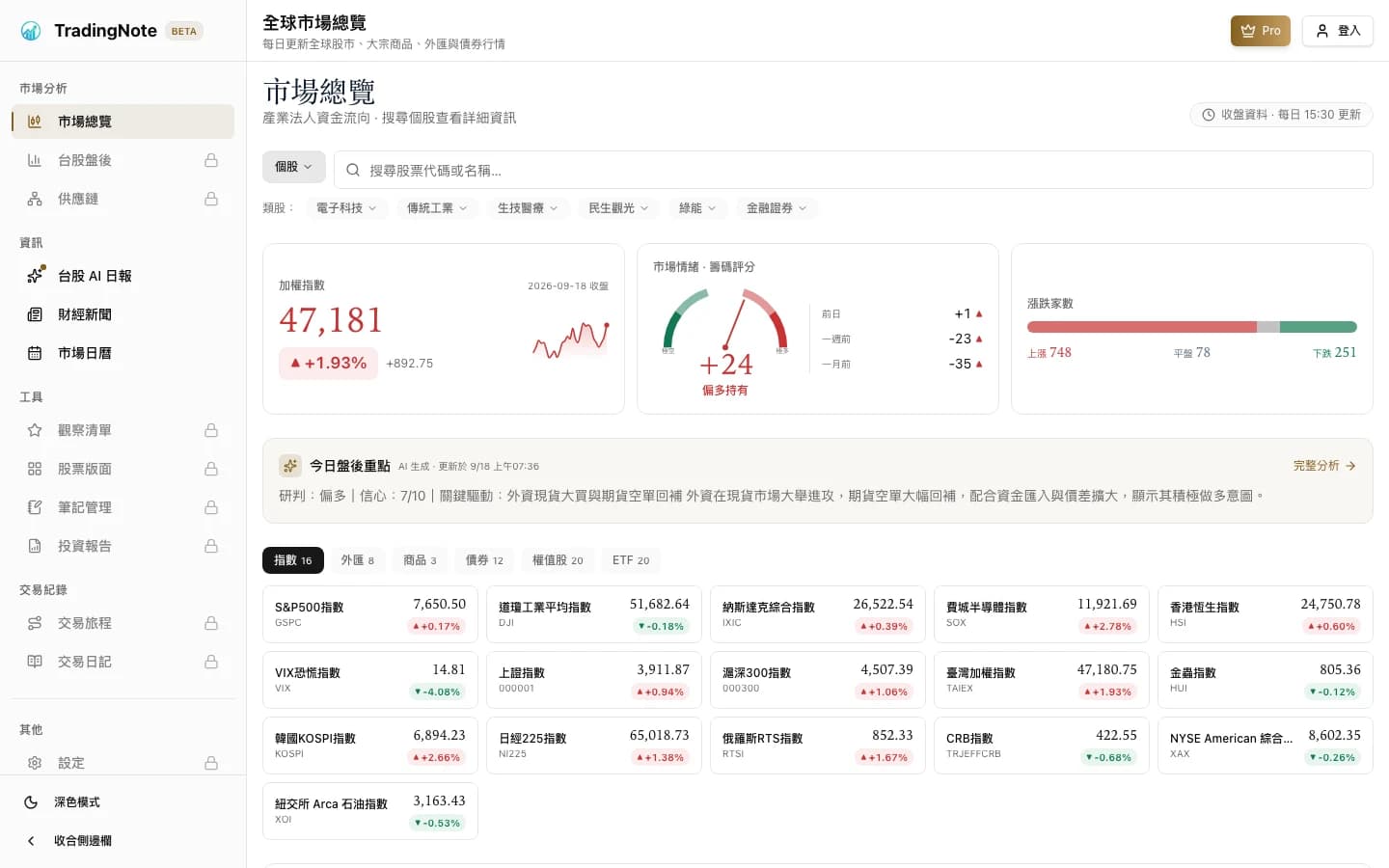Expand the 民生觀光 category dropdown
Viewport: 1389px width, 868px height.
[x=618, y=208]
